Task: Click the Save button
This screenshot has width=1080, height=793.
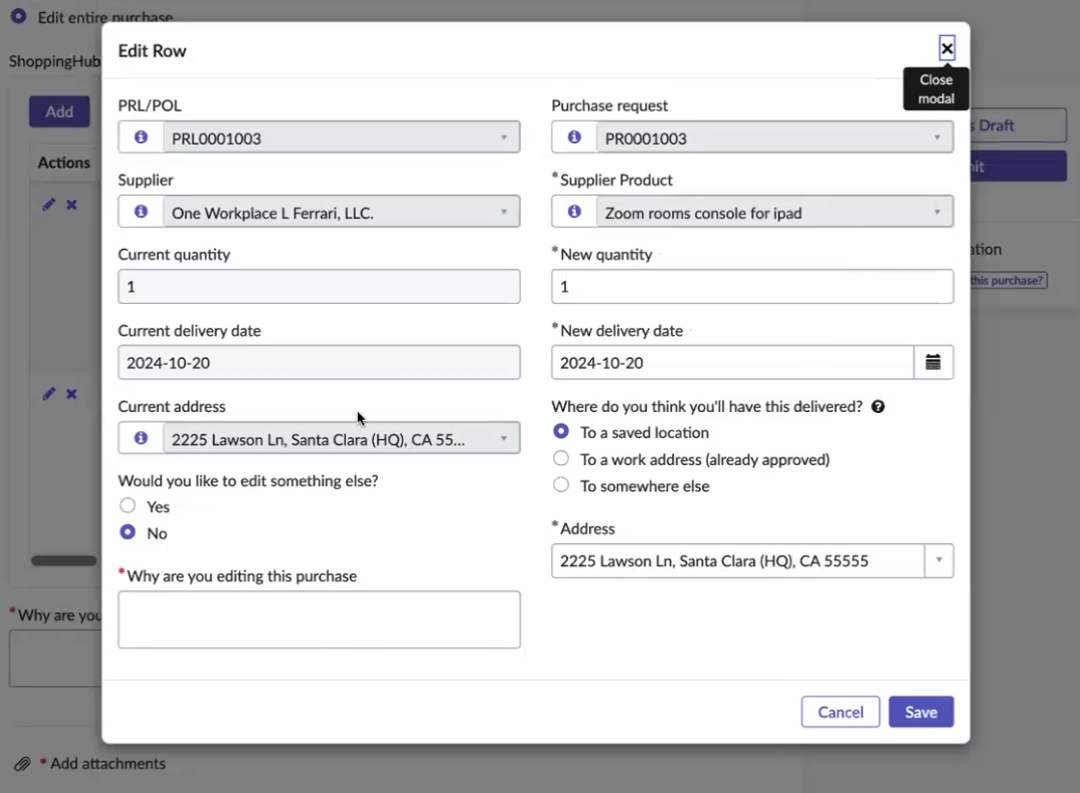Action: coord(921,712)
